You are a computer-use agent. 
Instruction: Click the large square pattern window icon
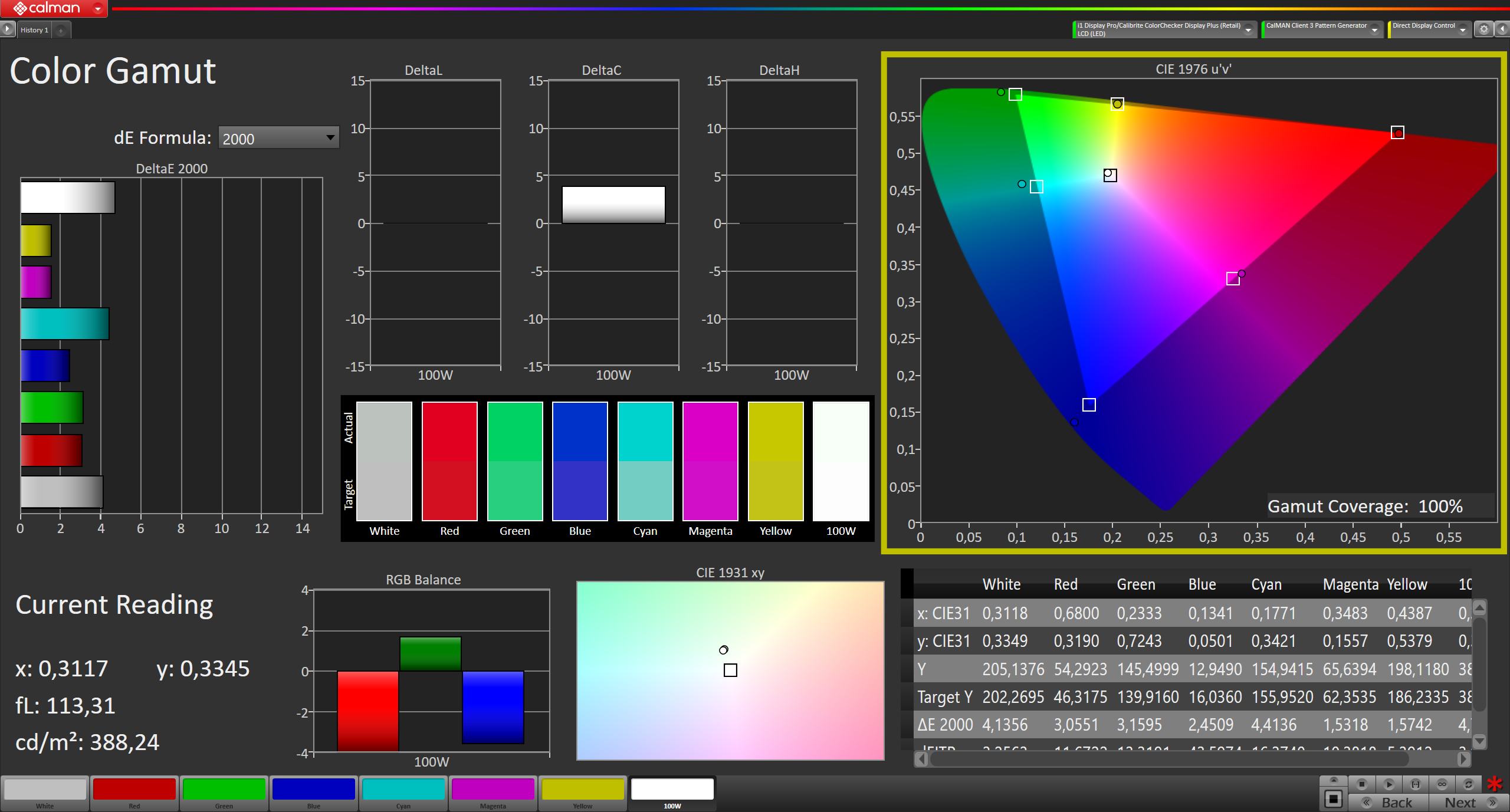[x=1333, y=799]
